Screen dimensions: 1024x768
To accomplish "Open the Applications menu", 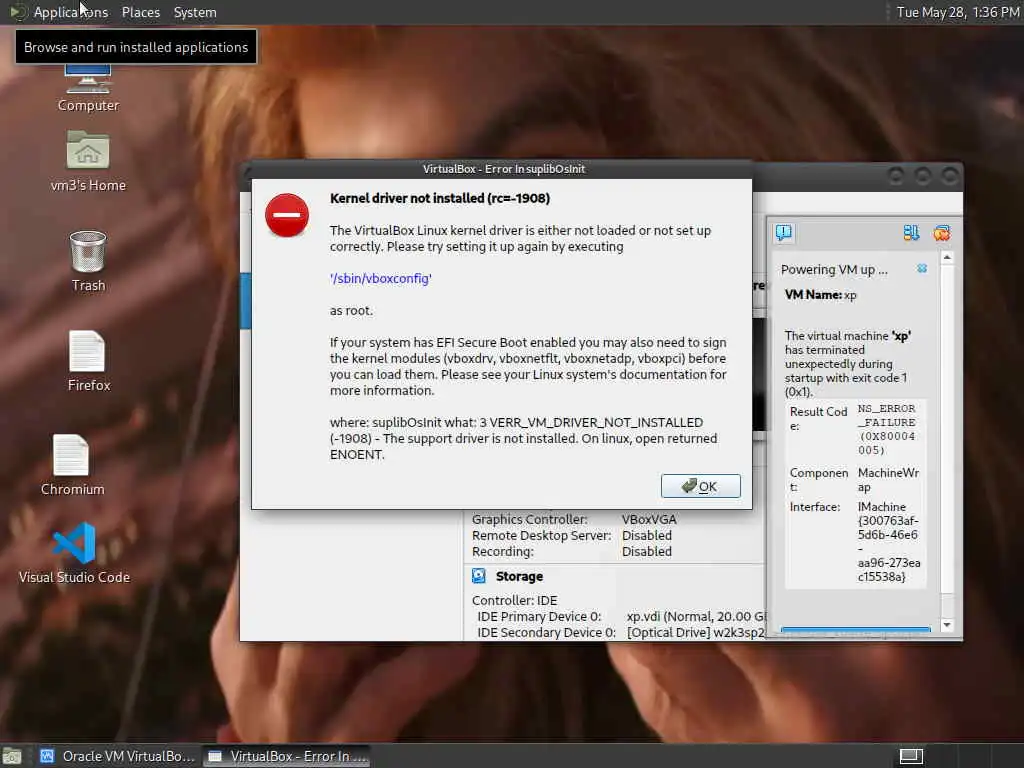I will click(x=71, y=12).
